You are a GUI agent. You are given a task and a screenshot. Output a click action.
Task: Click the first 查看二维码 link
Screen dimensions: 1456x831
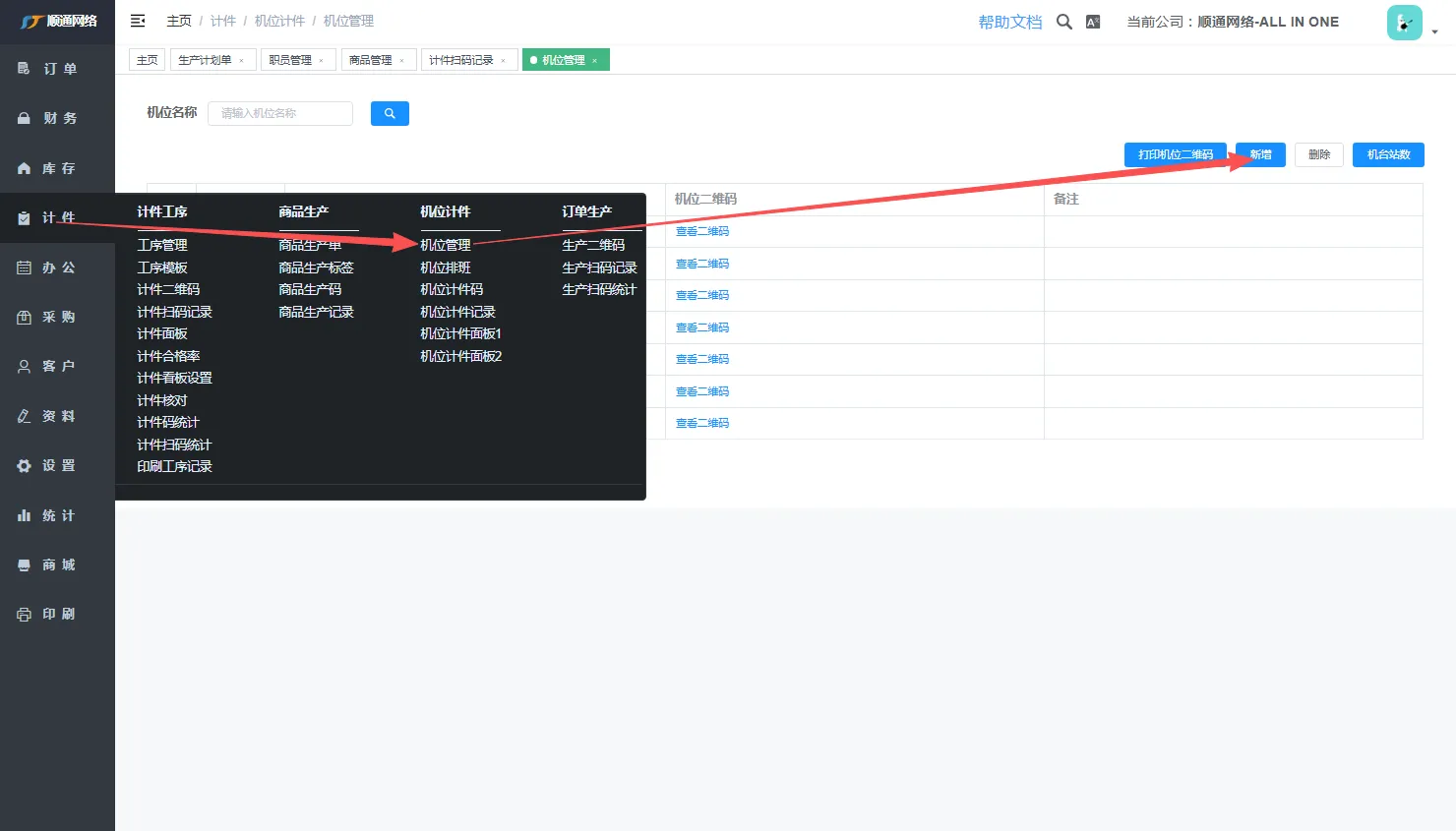[x=702, y=231]
